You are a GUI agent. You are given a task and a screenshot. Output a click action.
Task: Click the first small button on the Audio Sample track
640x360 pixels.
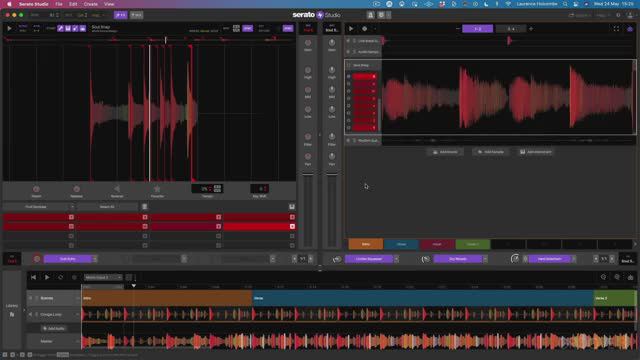click(348, 52)
